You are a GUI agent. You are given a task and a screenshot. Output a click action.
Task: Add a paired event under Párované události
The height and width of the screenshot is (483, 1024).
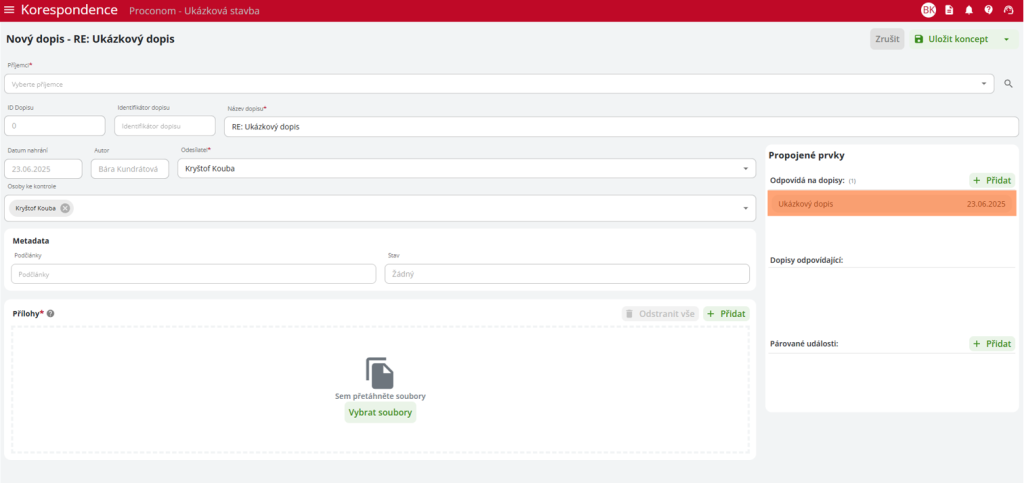click(992, 343)
